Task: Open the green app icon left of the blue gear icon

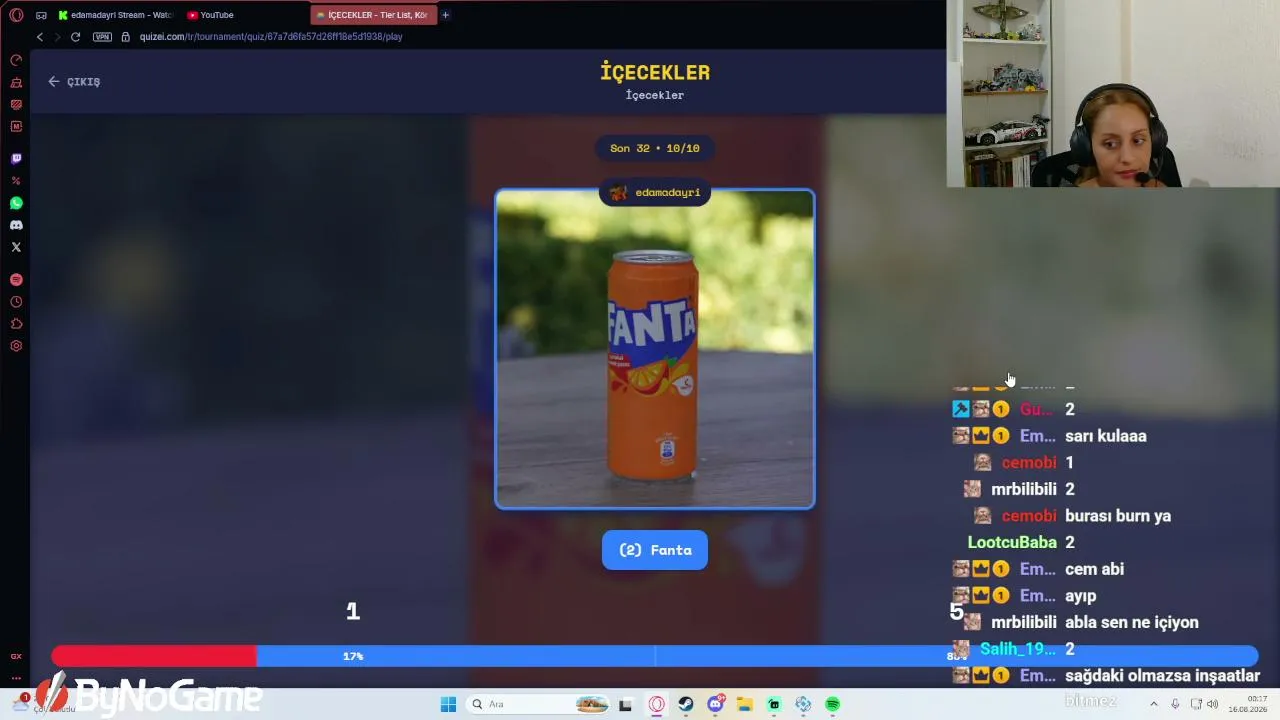Action: [x=774, y=704]
